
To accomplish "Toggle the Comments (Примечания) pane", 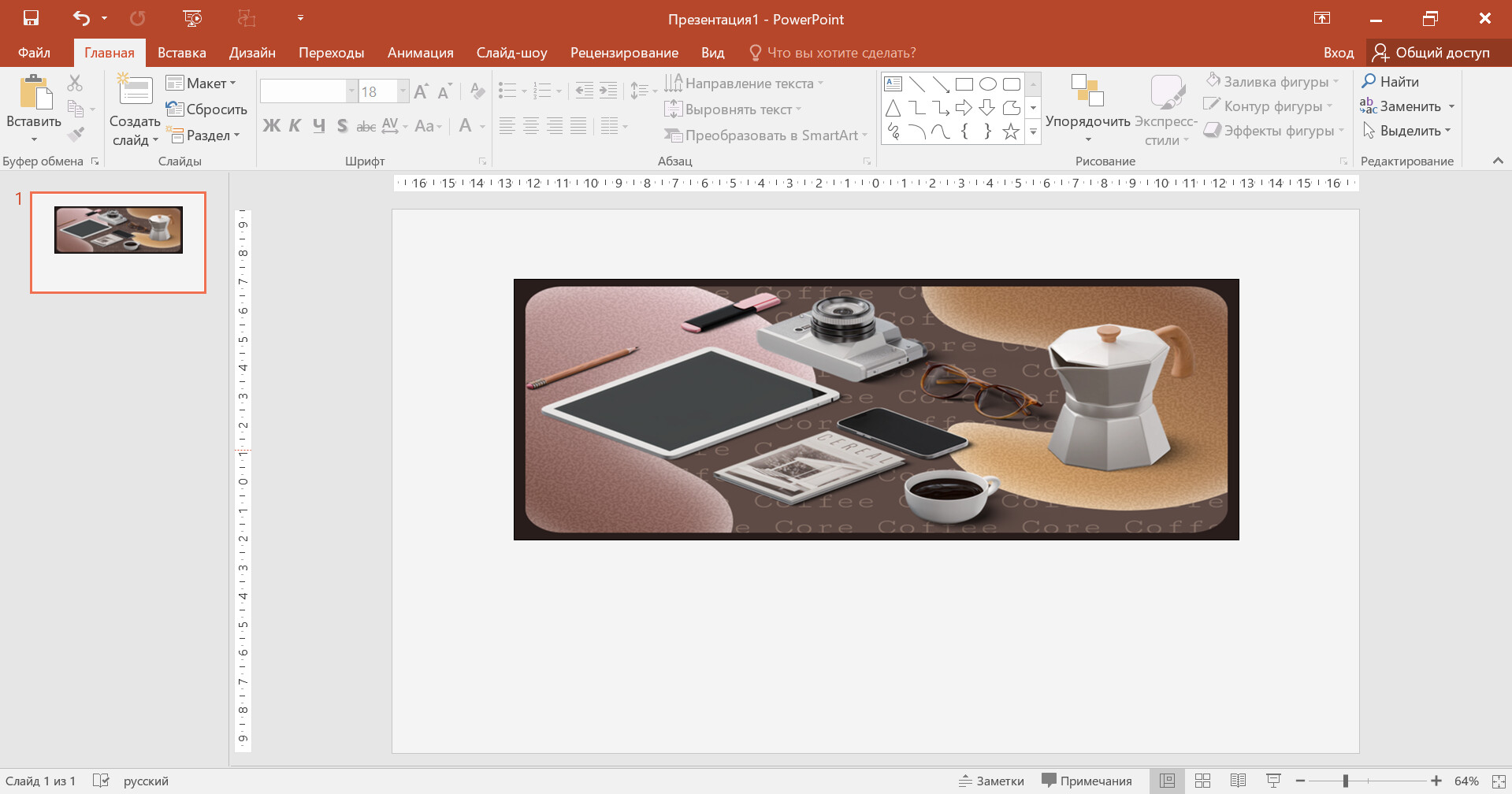I will (x=1087, y=781).
